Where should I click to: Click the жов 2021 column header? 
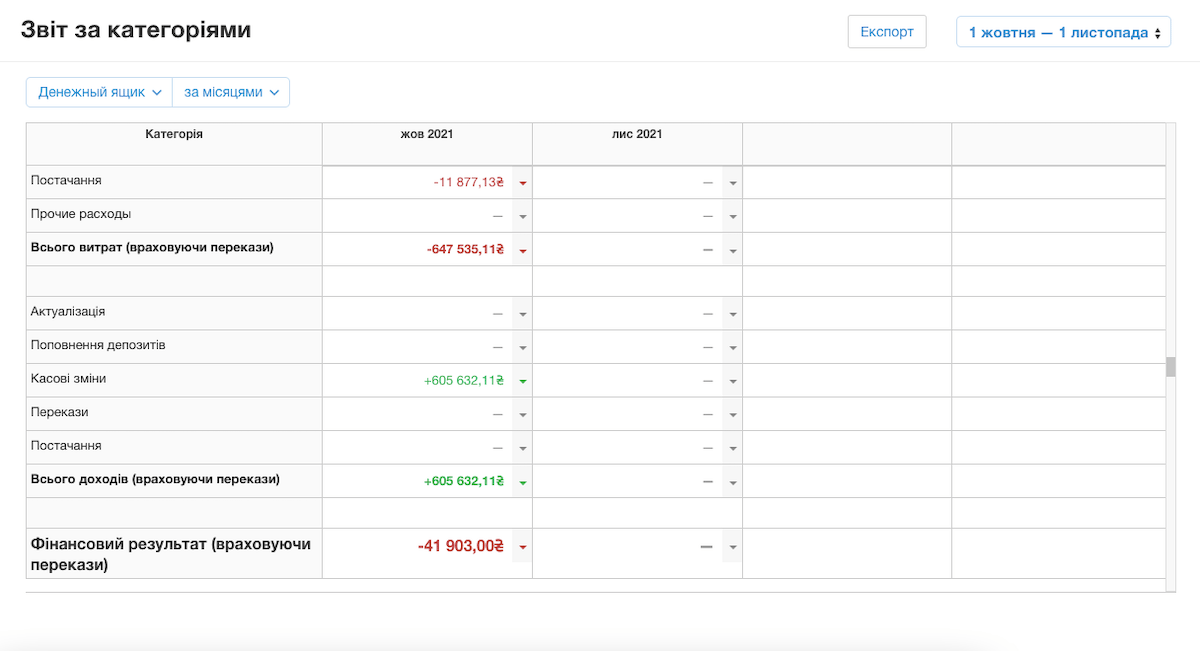(427, 134)
